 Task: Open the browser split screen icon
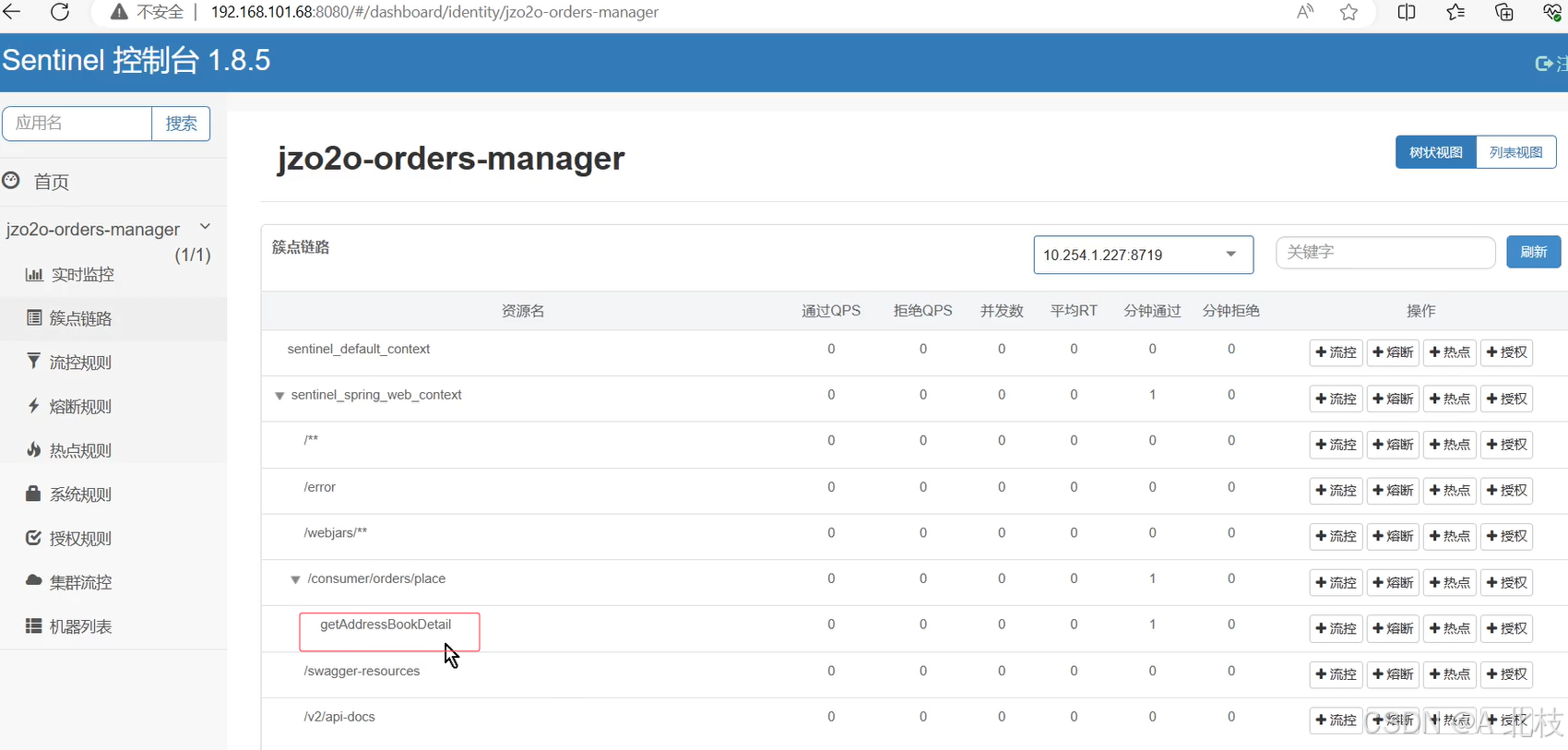click(x=1407, y=12)
